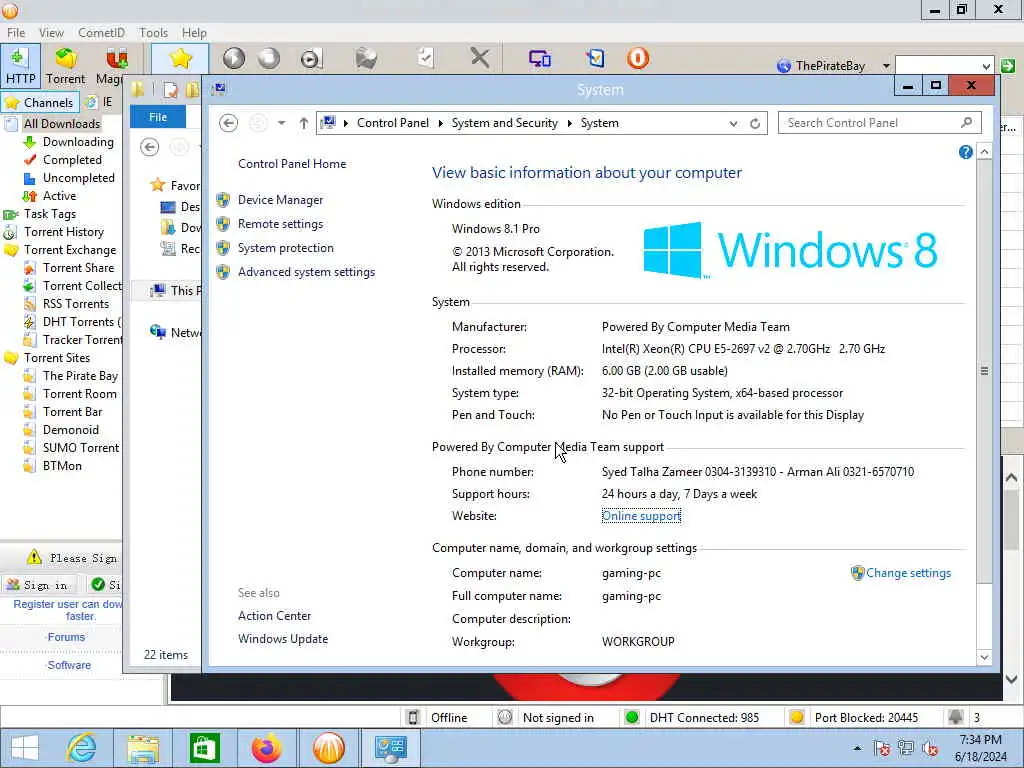Image resolution: width=1024 pixels, height=768 pixels.
Task: Open ThePirateBay search engine dropdown
Action: tap(886, 65)
